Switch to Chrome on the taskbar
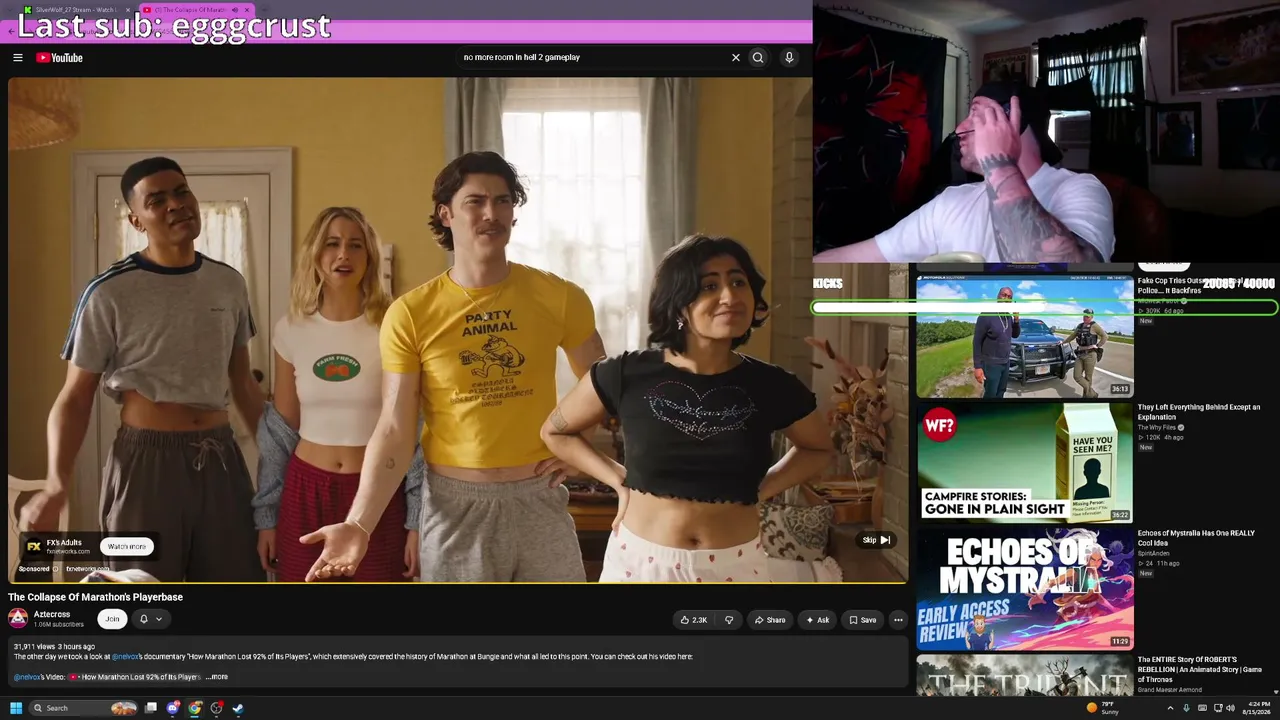 [x=195, y=708]
